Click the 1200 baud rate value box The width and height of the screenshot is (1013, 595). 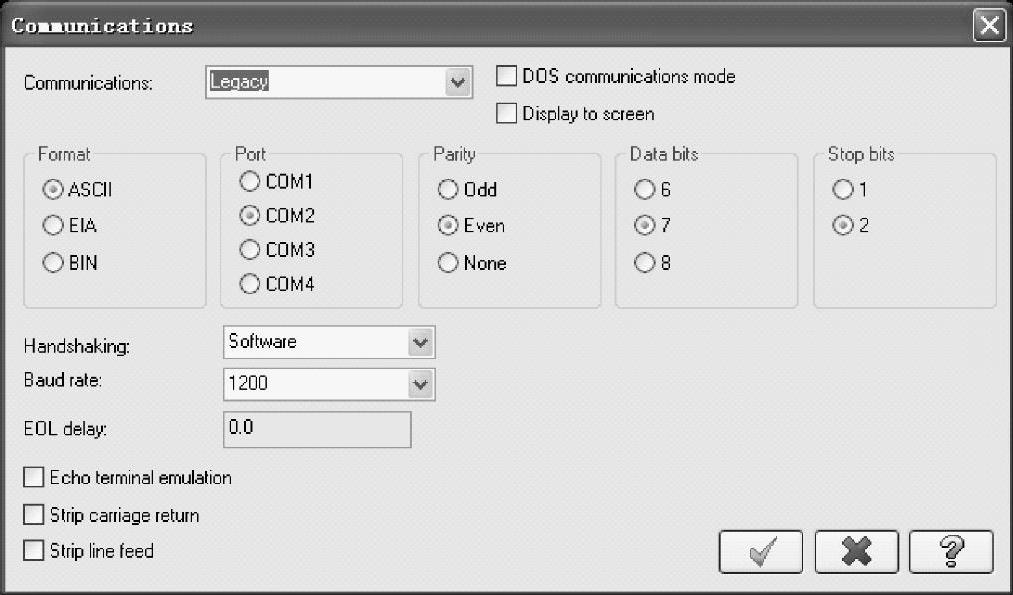coord(329,384)
